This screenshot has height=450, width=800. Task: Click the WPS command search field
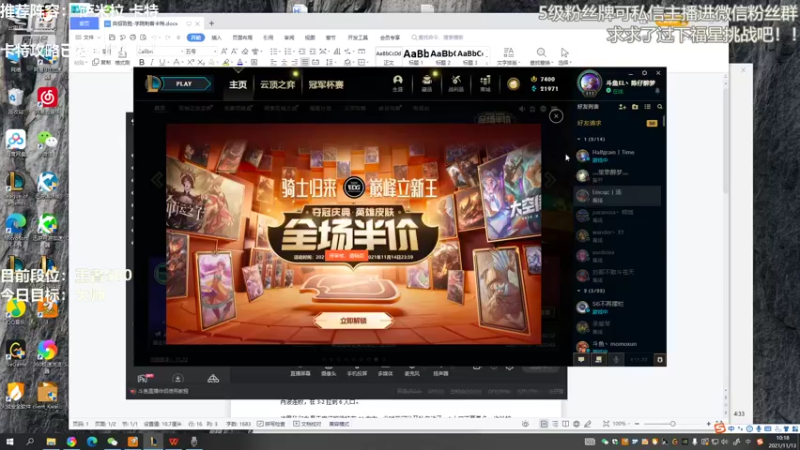[439, 38]
